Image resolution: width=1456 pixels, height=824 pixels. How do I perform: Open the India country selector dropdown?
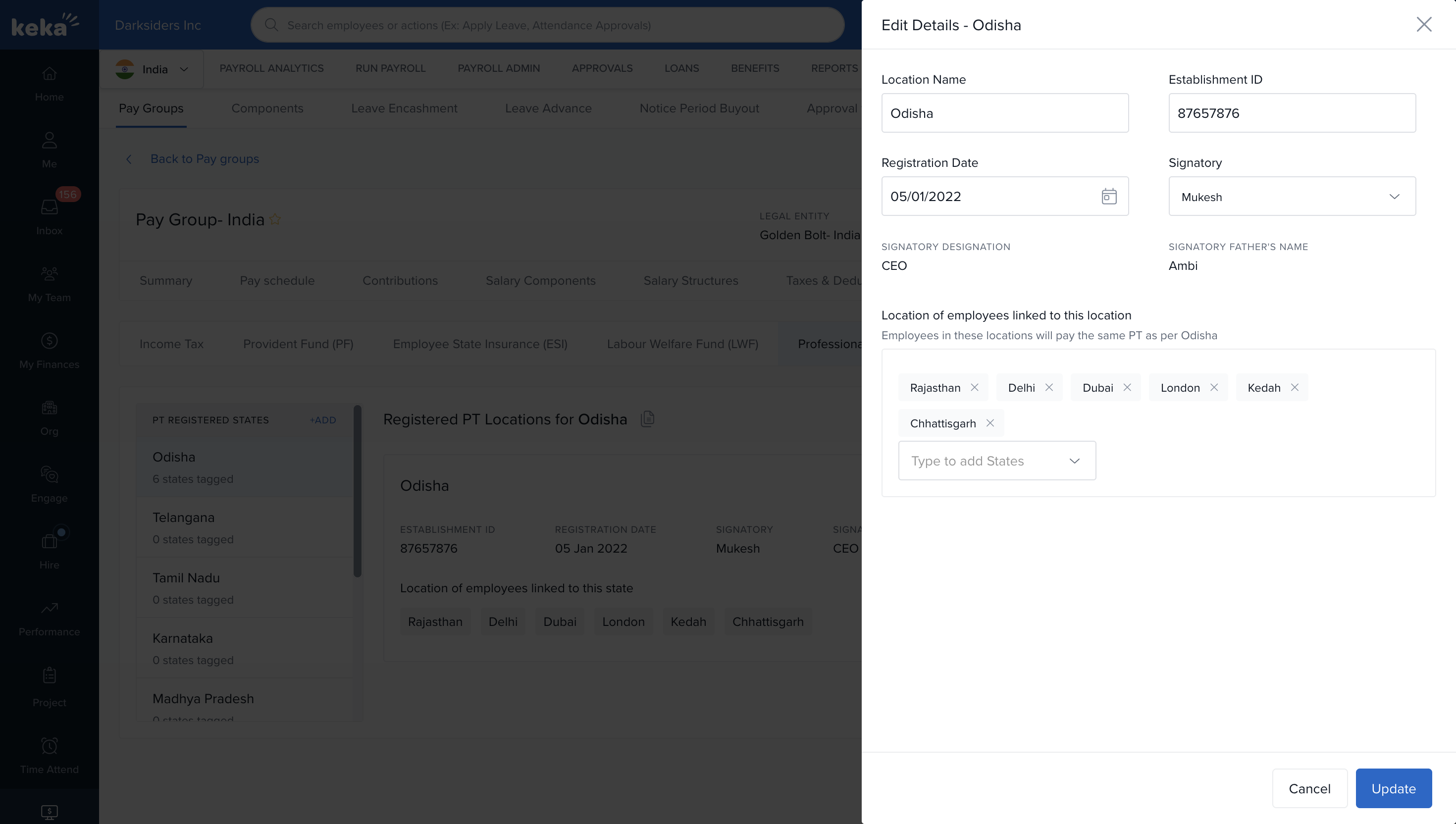click(x=152, y=69)
